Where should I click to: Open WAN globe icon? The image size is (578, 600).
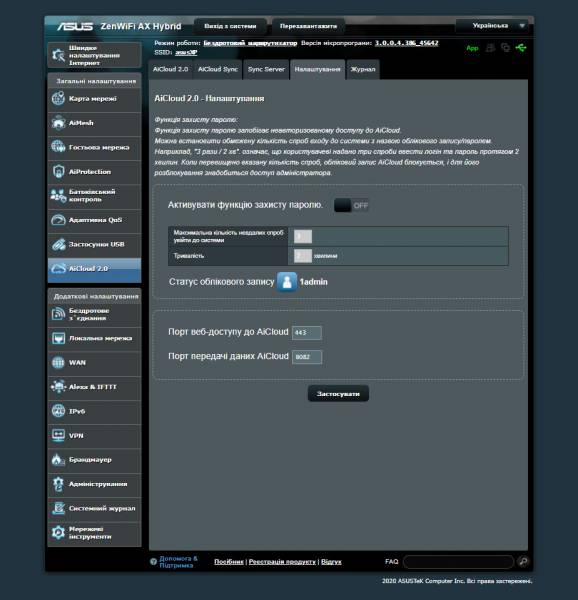58,362
